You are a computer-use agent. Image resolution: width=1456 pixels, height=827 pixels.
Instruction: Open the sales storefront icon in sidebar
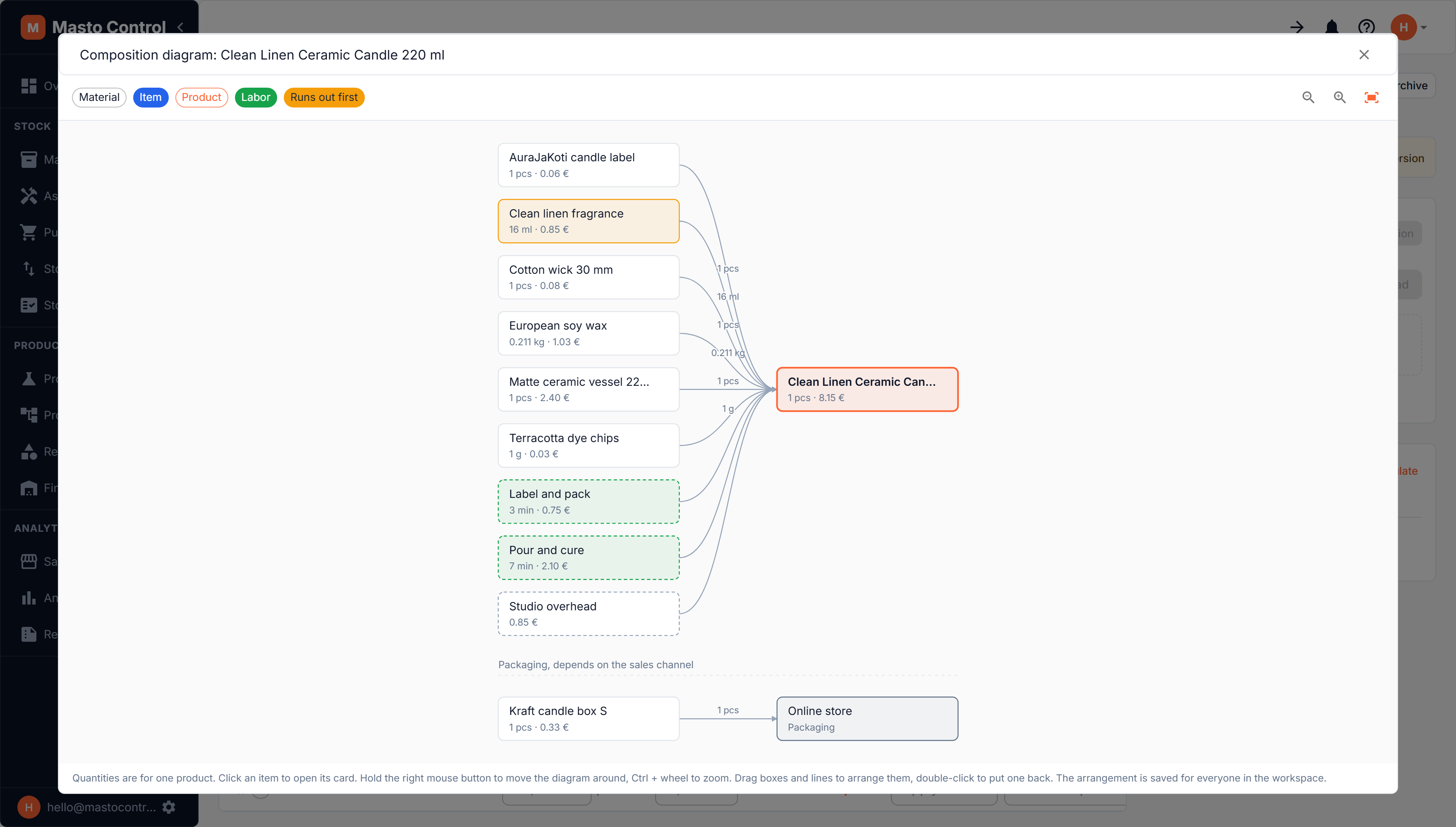point(29,561)
